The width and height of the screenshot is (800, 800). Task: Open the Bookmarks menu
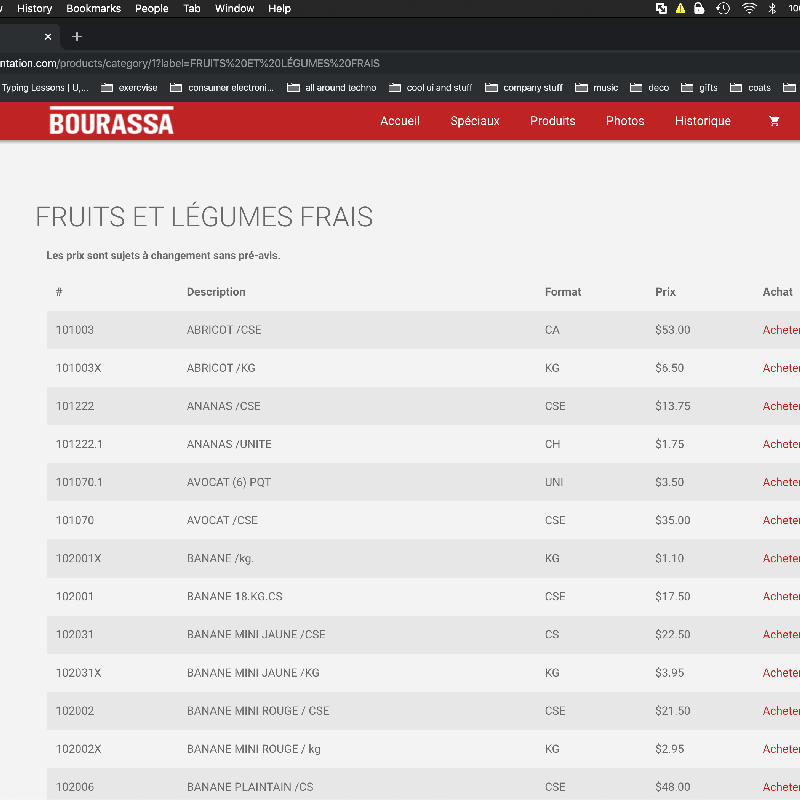point(93,8)
